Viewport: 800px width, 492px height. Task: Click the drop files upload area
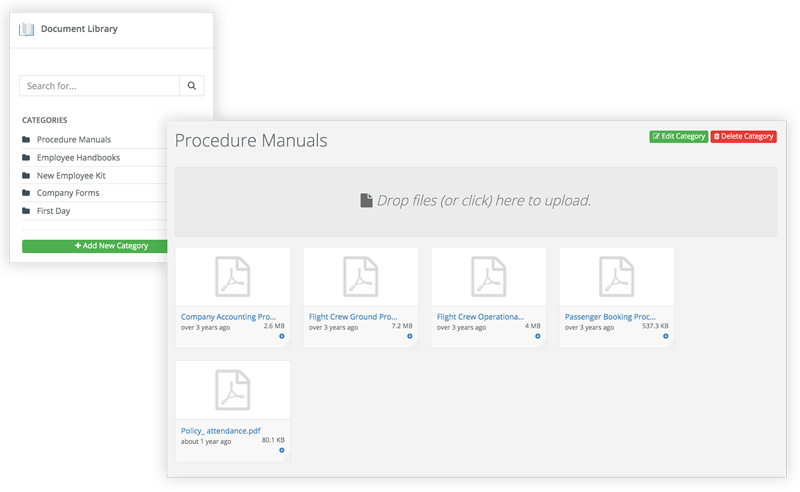point(476,201)
